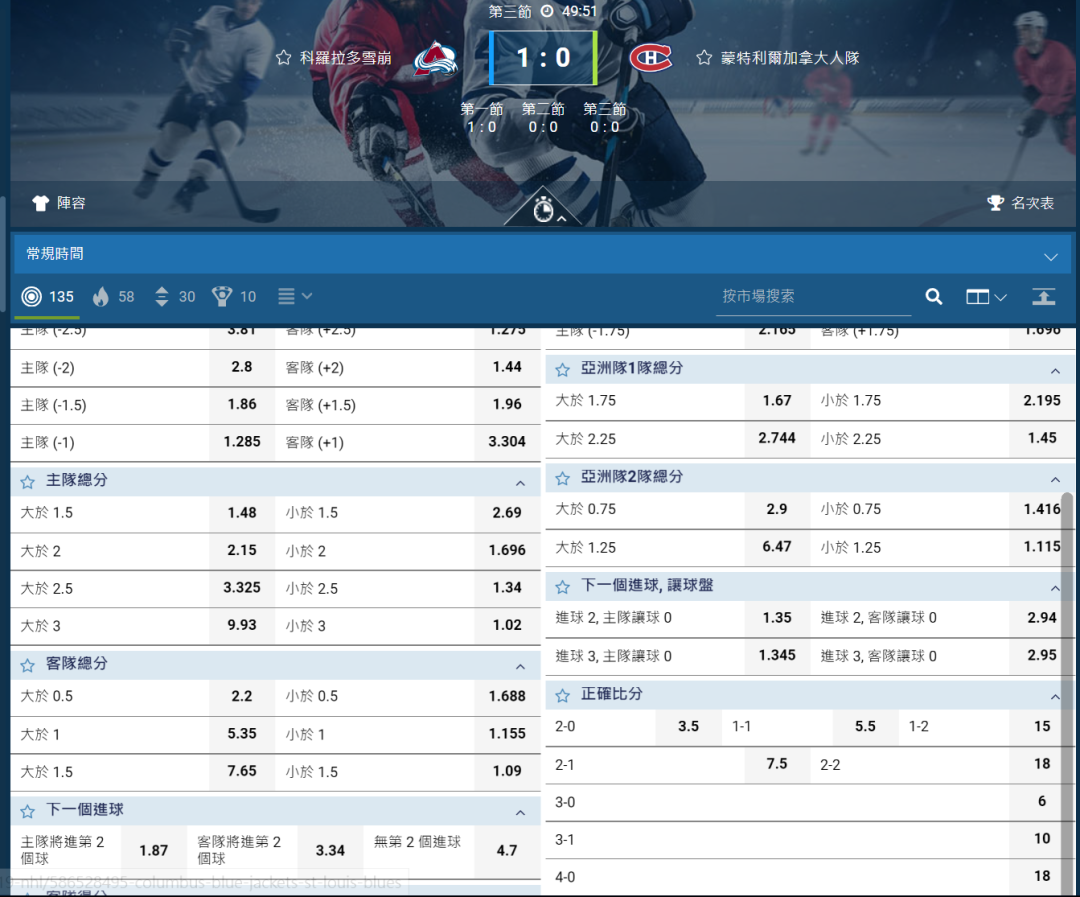The width and height of the screenshot is (1080, 897).
Task: Collapse the 客隊總分 section
Action: 520,666
